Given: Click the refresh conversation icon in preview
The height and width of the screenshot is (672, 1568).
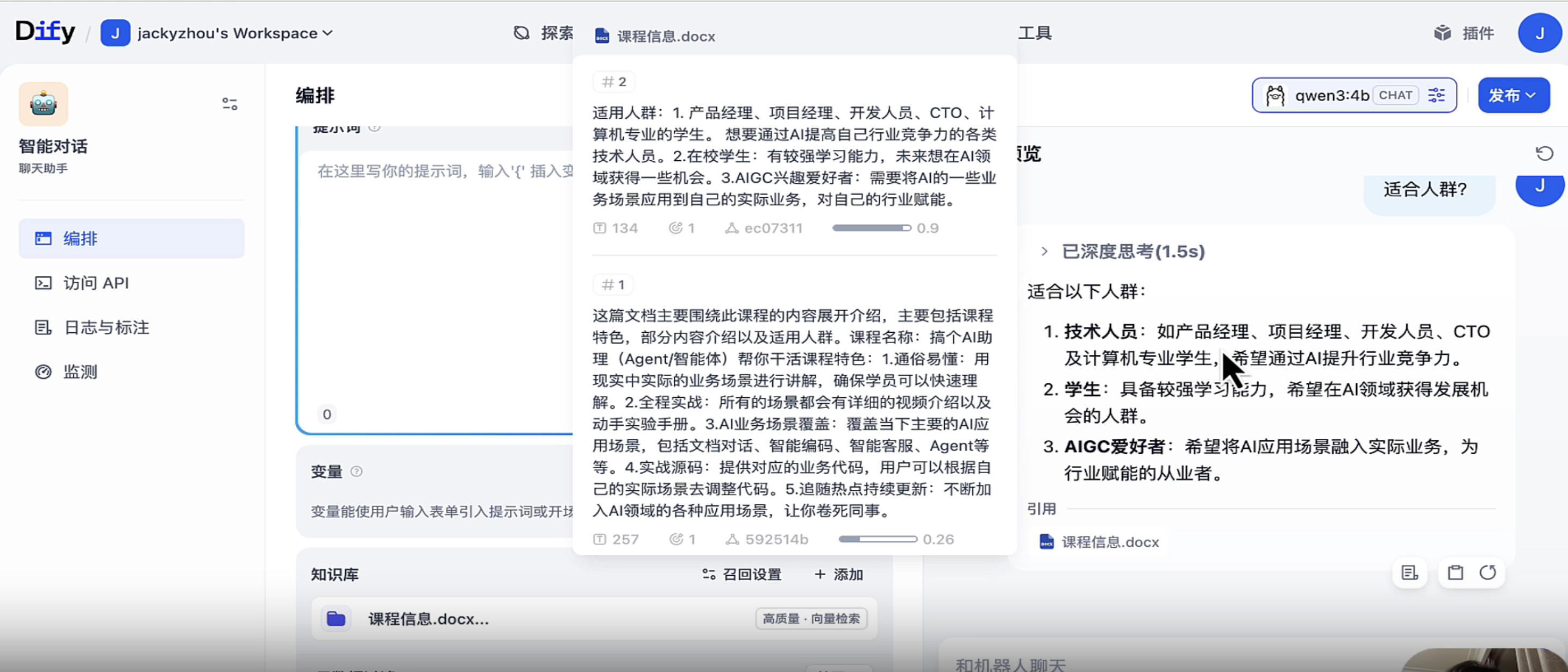Looking at the screenshot, I should click(x=1544, y=153).
